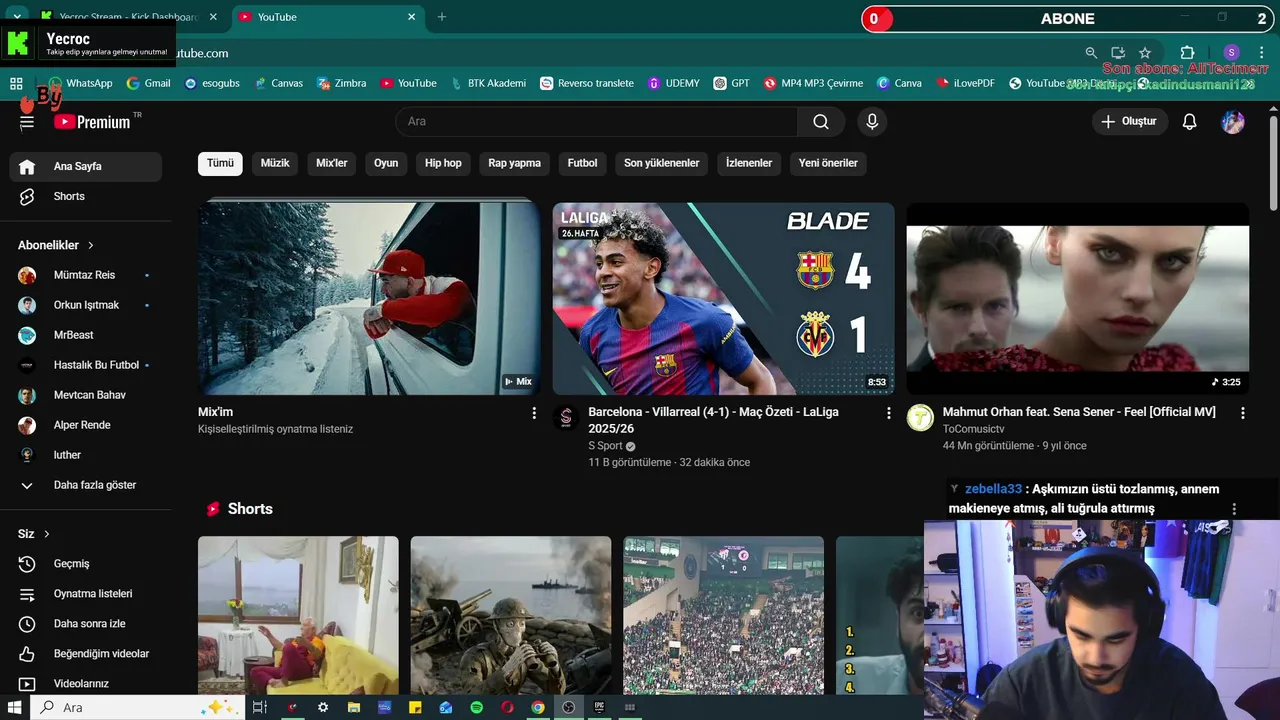This screenshot has width=1280, height=720.
Task: Click the ToComusictv channel avatar
Action: coord(920,418)
